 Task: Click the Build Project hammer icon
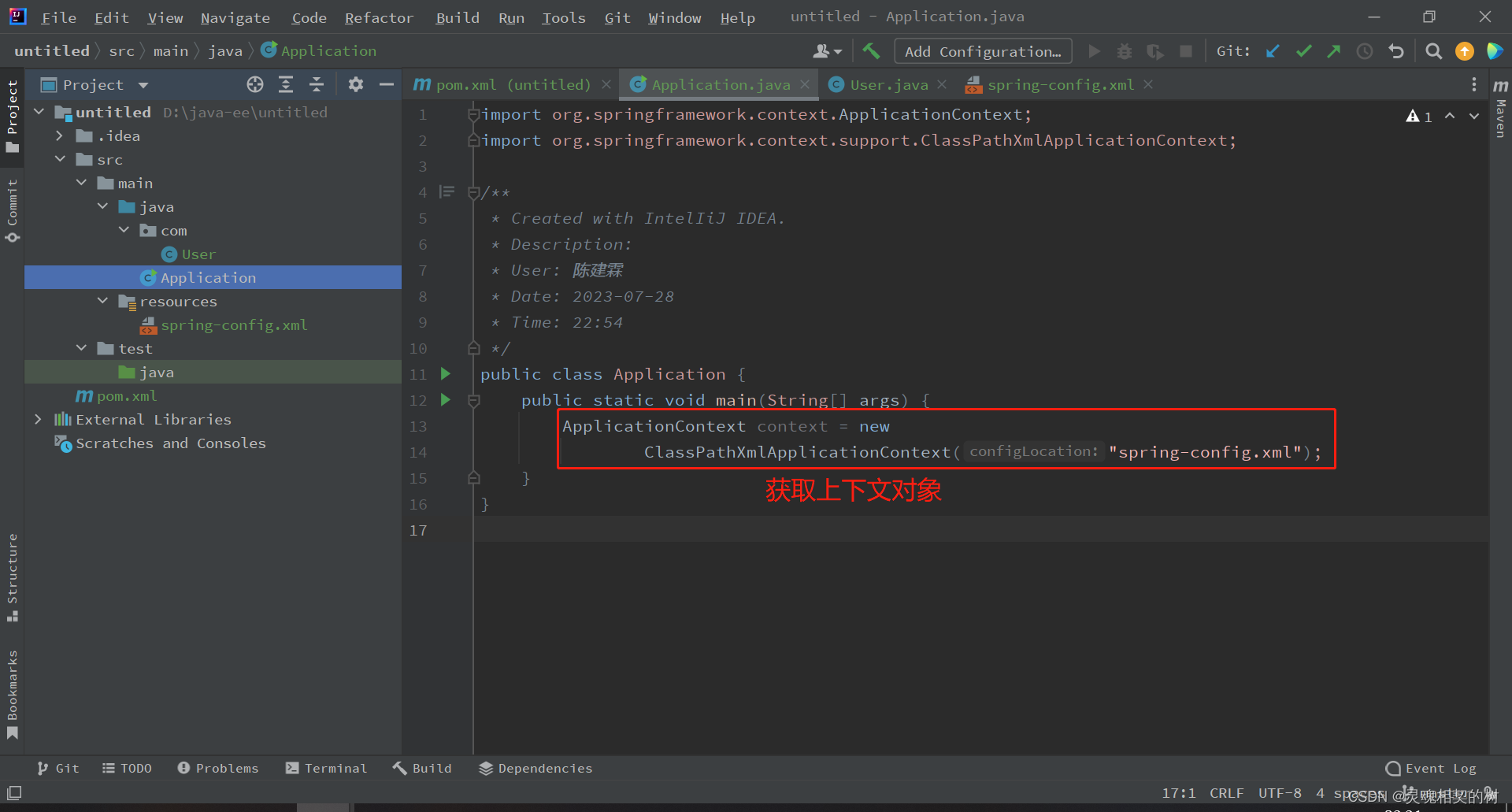coord(871,51)
